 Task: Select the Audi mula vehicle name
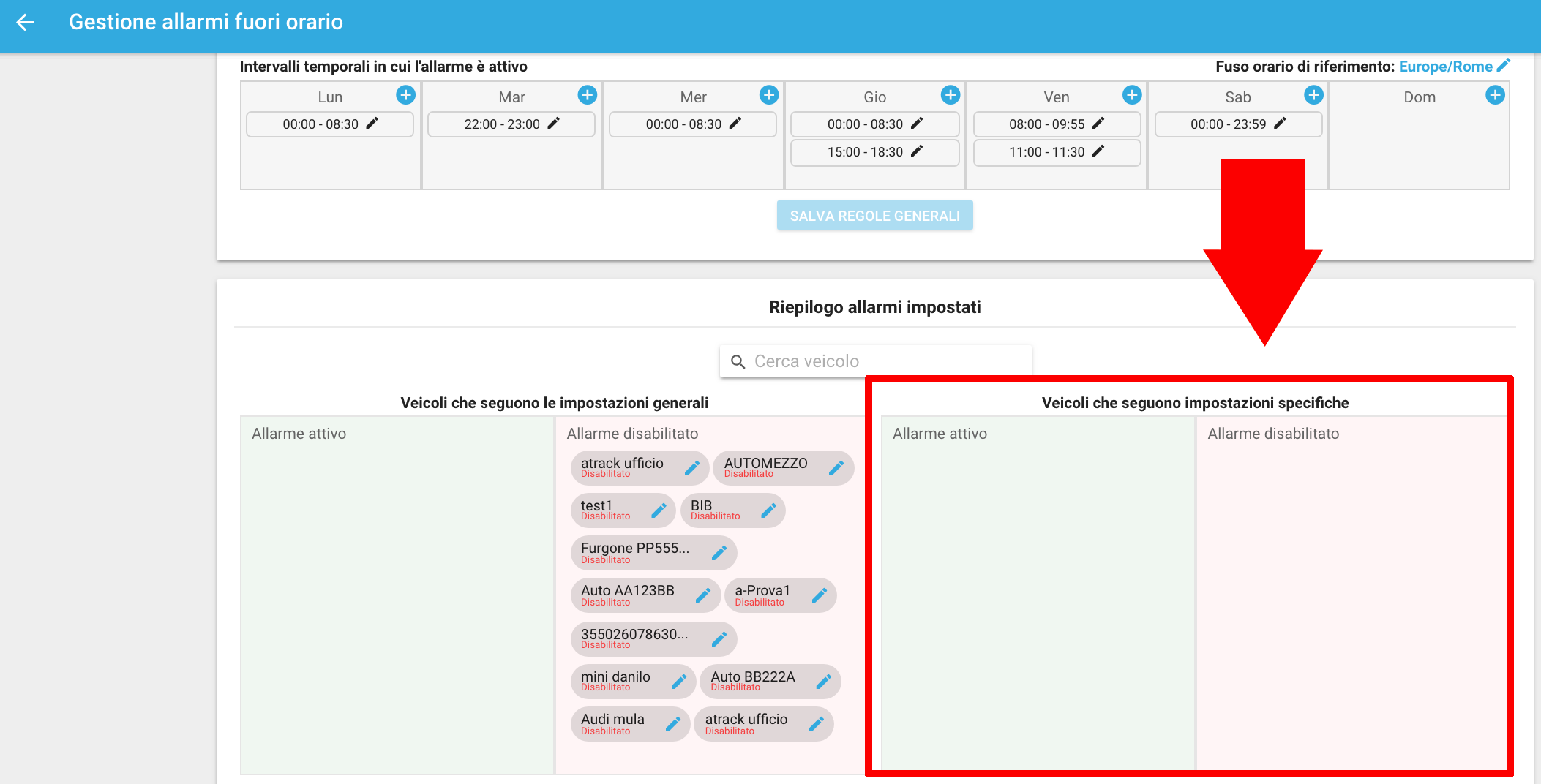point(612,719)
